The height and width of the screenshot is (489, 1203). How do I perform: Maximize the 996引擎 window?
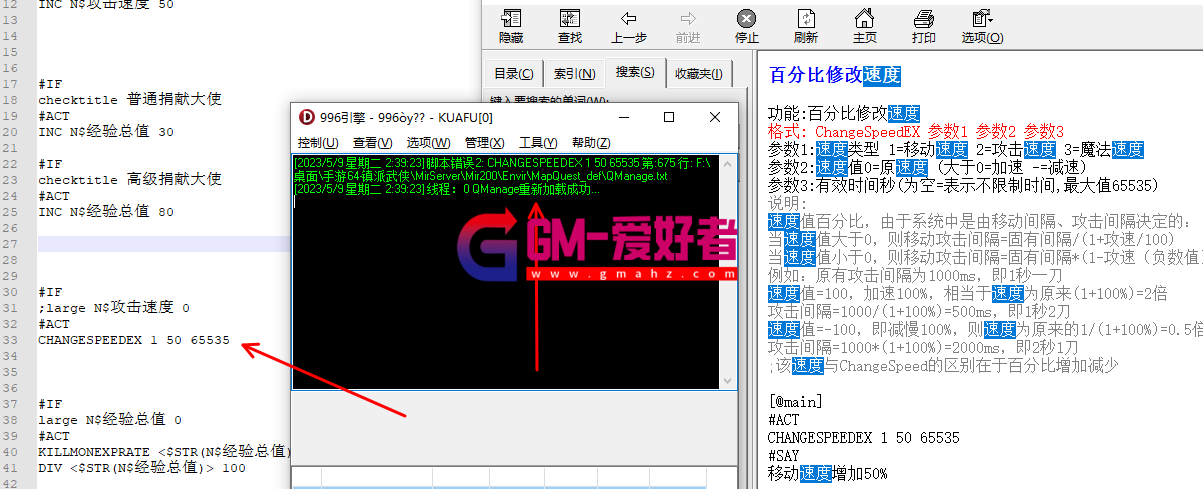(x=669, y=117)
